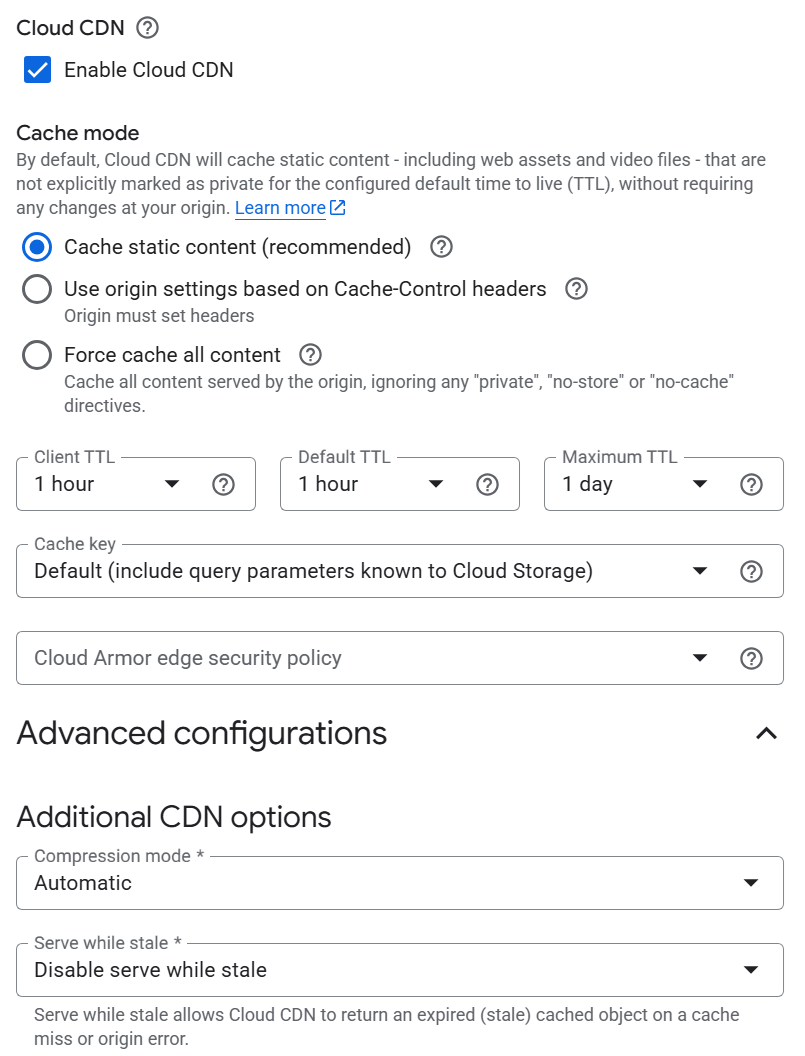Viewport: 805px width, 1056px height.
Task: Select Use origin settings based on Cache-Control headers
Action: (36, 289)
